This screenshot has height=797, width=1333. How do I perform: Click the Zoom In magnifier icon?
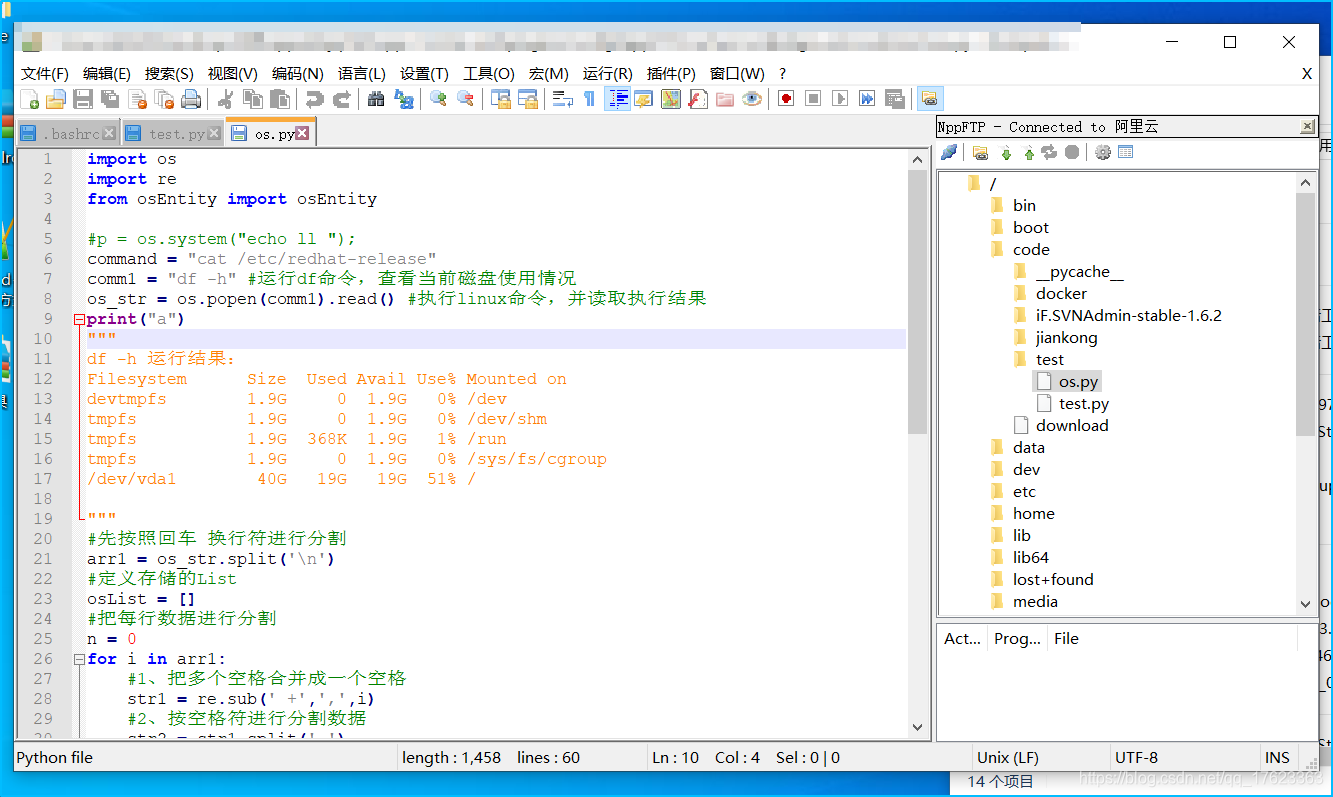click(x=438, y=99)
